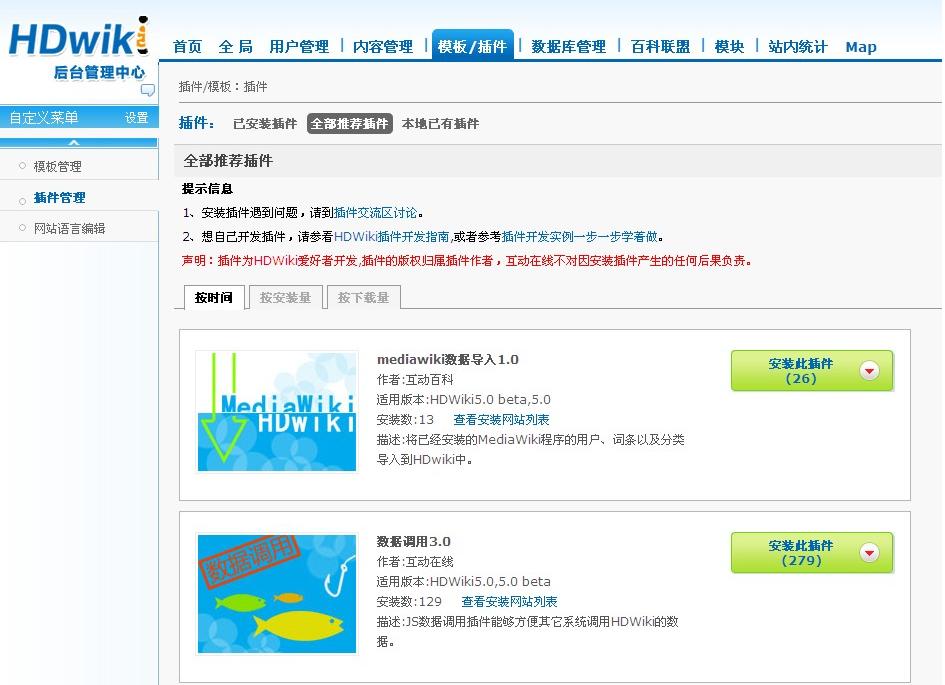Viewport: 945px width, 685px height.
Task: Open the 全局 menu
Action: click(236, 46)
